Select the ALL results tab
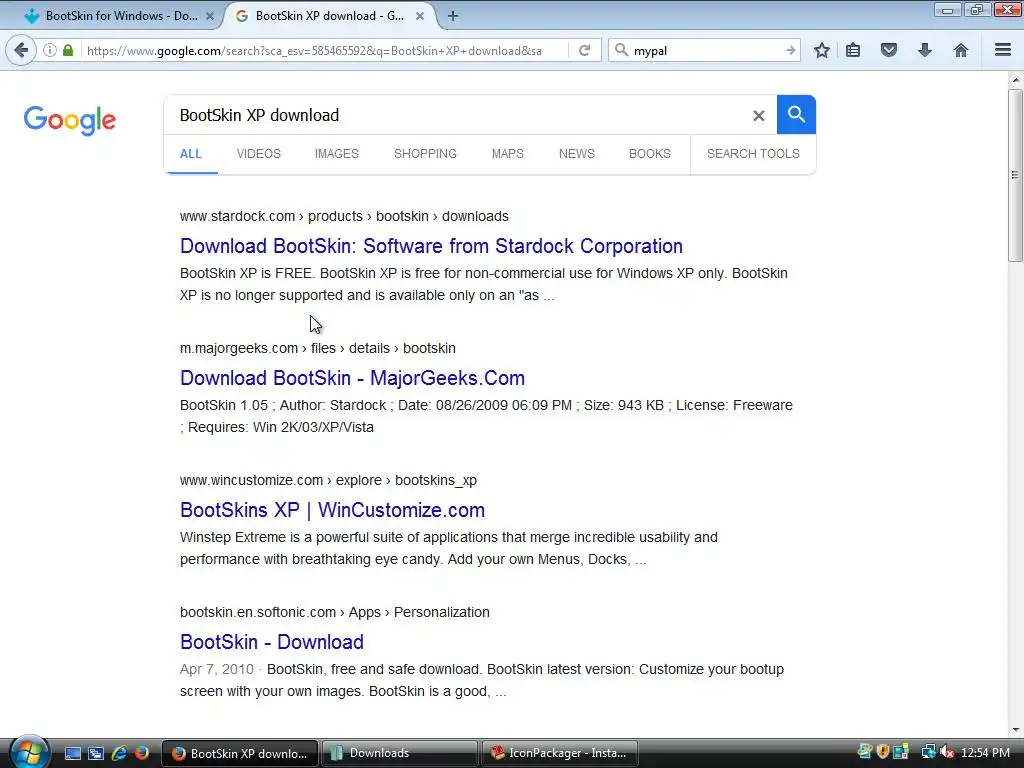This screenshot has width=1024, height=768. tap(191, 154)
